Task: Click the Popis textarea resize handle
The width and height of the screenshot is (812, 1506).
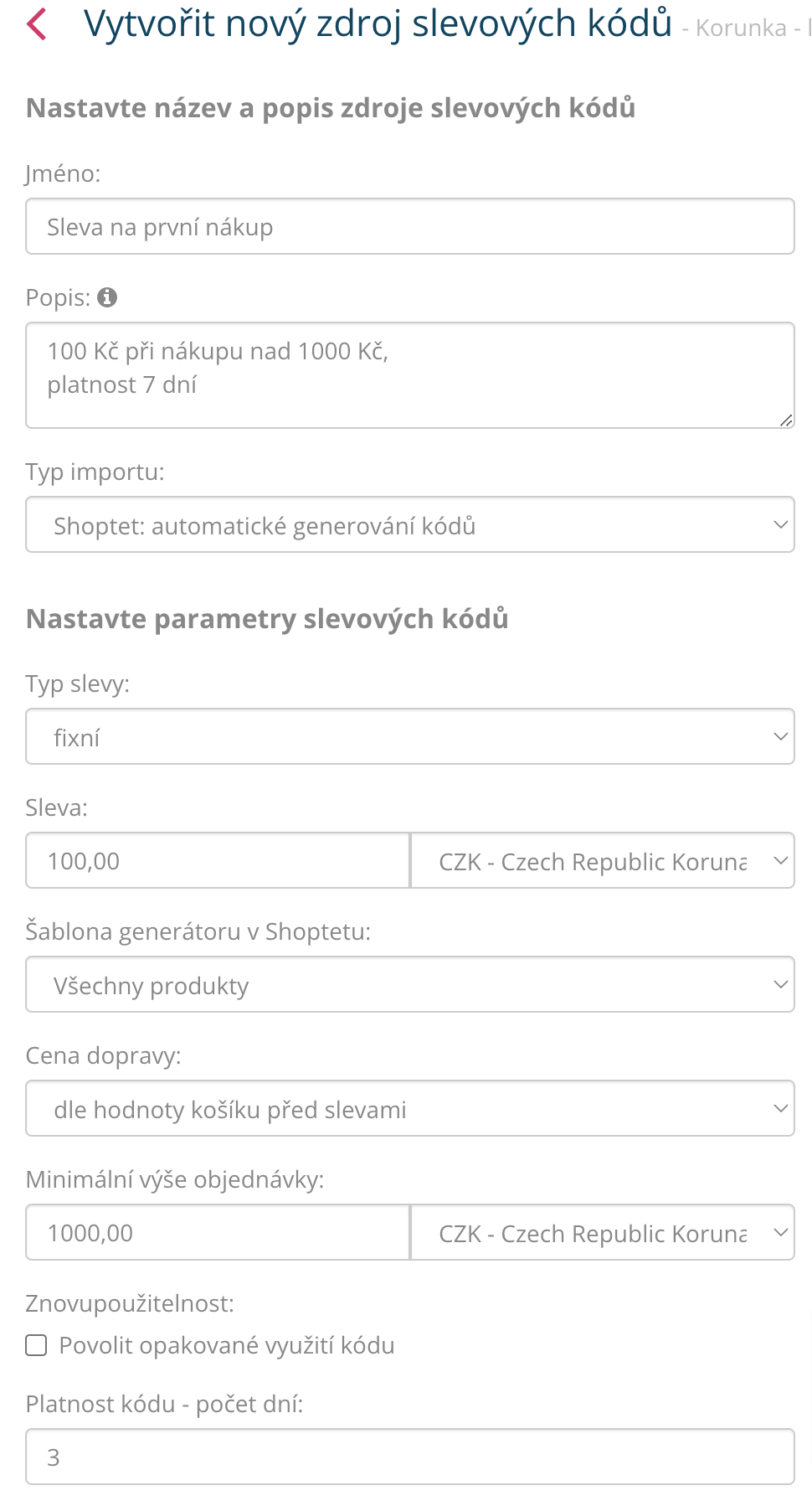Action: pos(786,420)
